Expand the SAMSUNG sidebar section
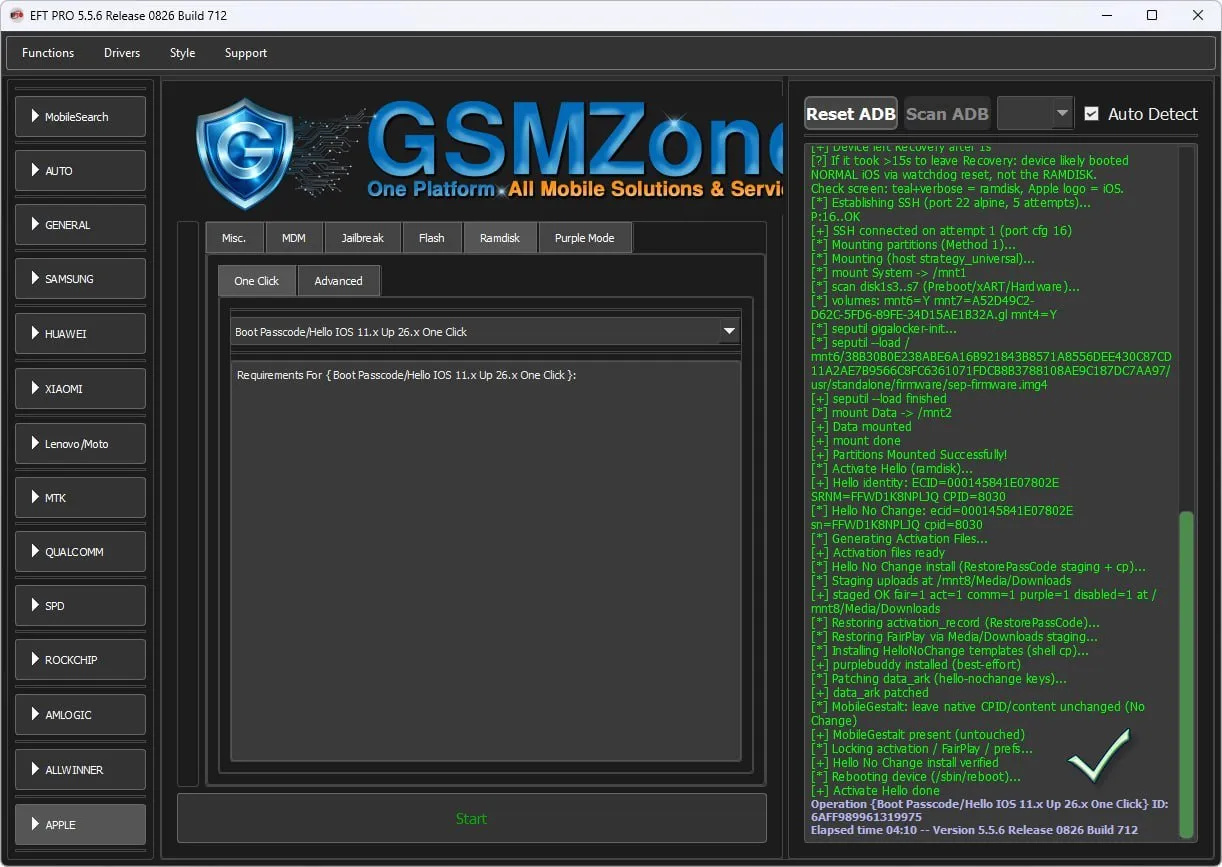The image size is (1222, 867). [x=80, y=279]
